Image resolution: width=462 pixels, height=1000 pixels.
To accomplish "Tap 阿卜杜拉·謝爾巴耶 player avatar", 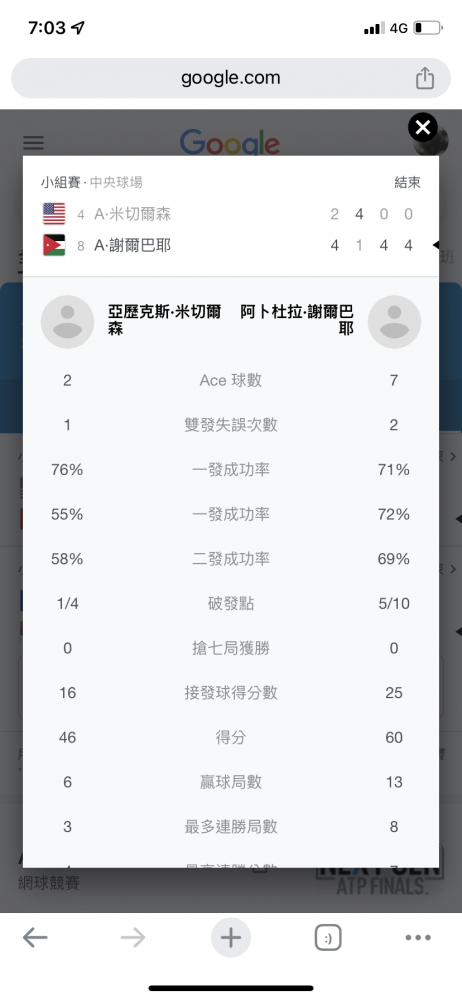I will 394,322.
